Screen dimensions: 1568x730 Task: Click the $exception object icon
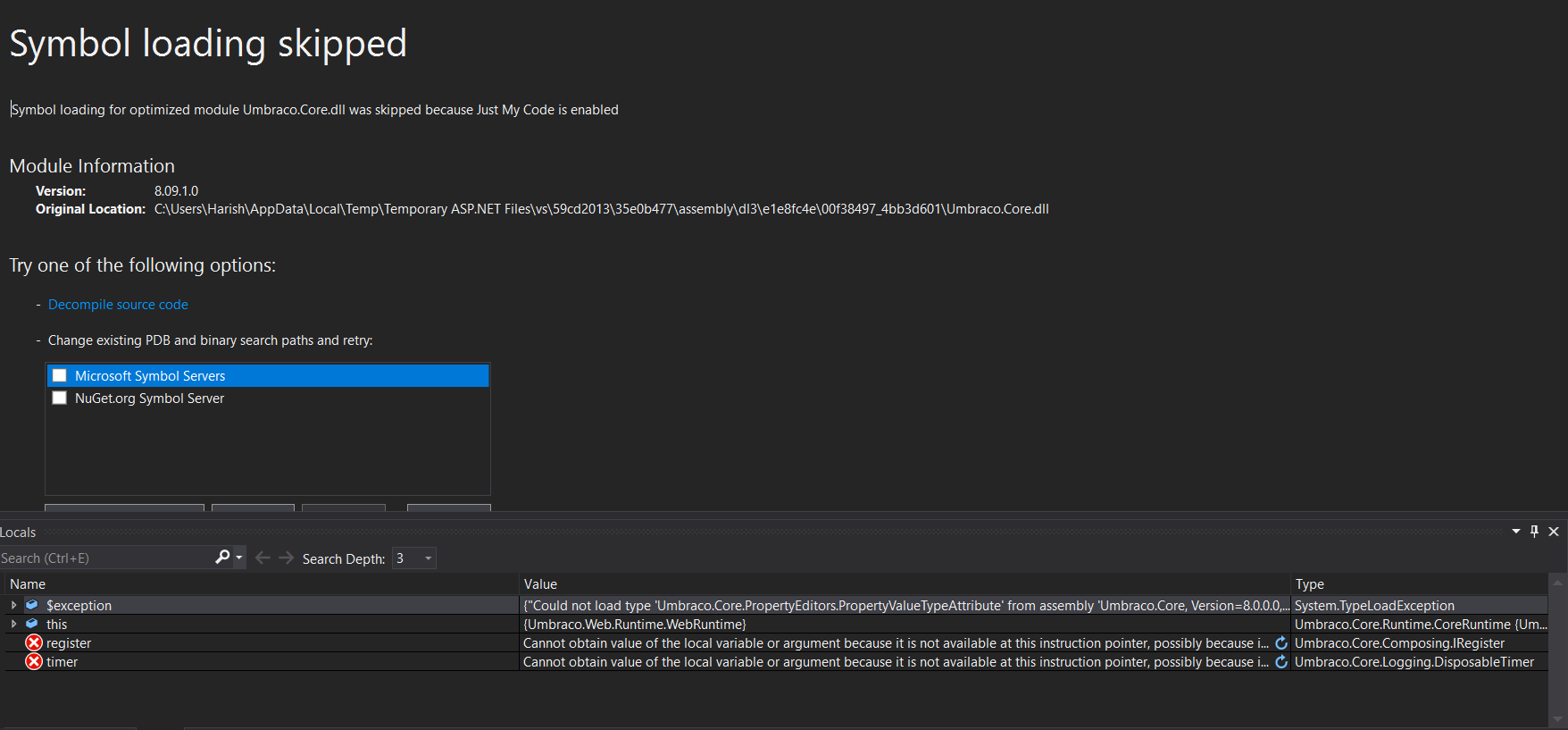(32, 605)
